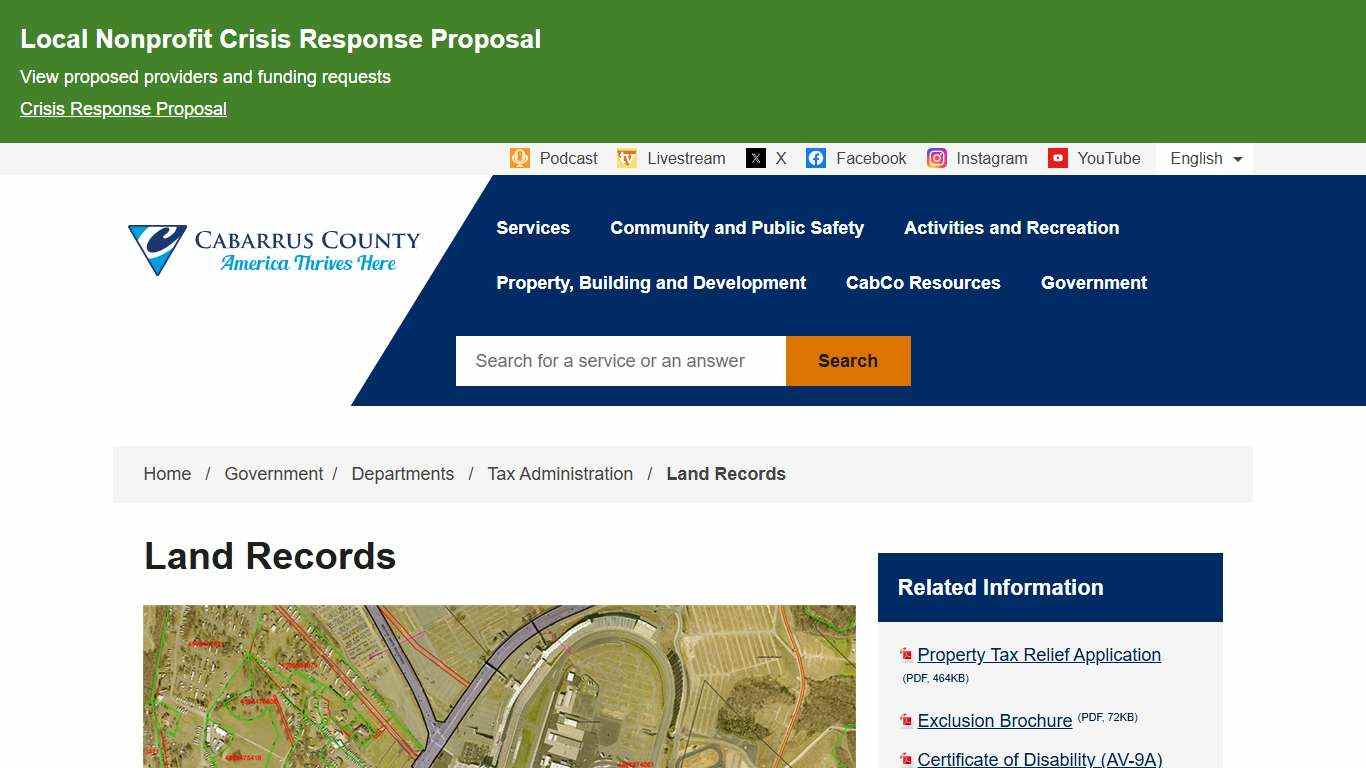Click the Facebook icon
This screenshot has width=1366, height=768.
coord(816,158)
